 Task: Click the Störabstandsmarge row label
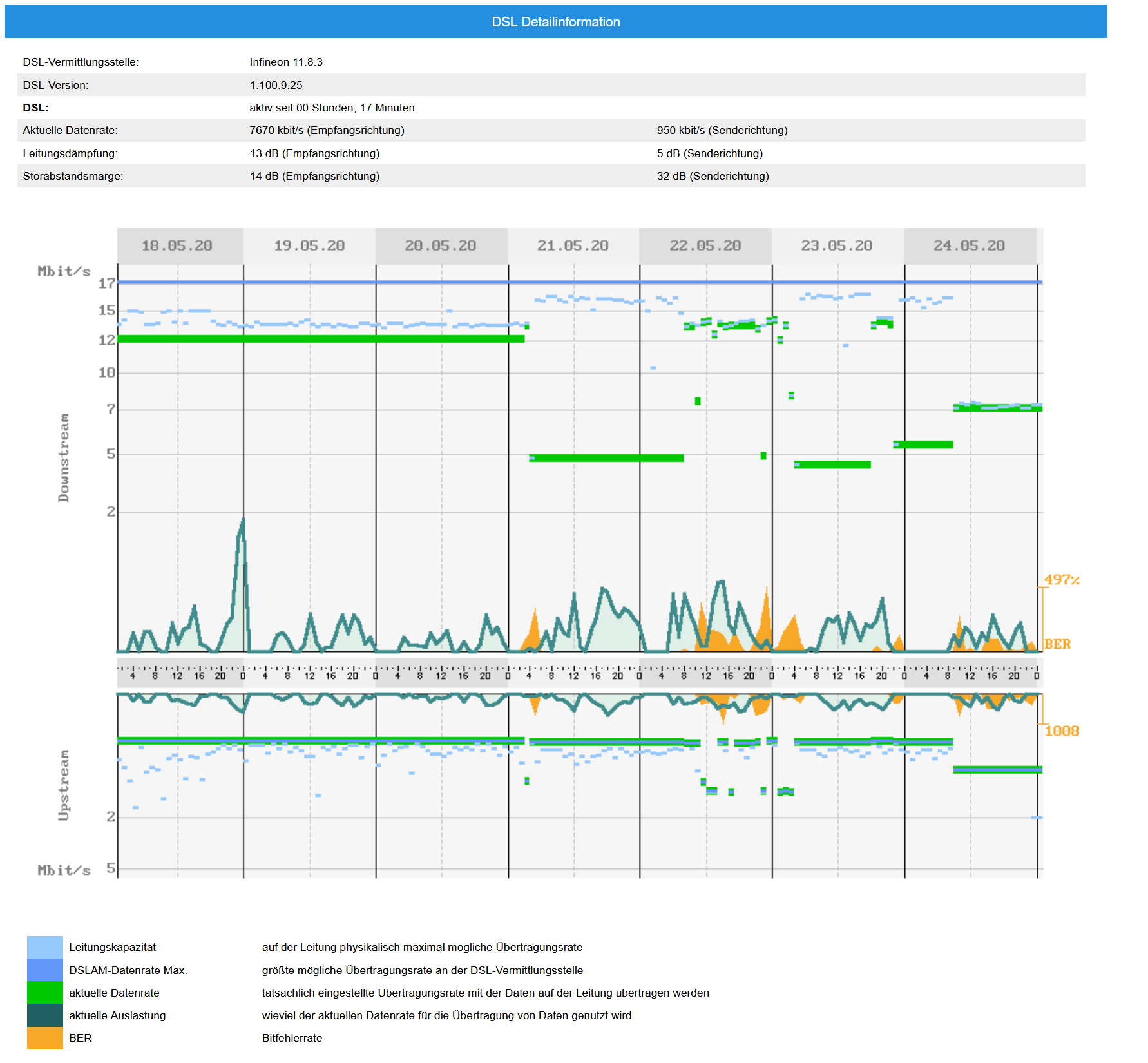pyautogui.click(x=73, y=176)
